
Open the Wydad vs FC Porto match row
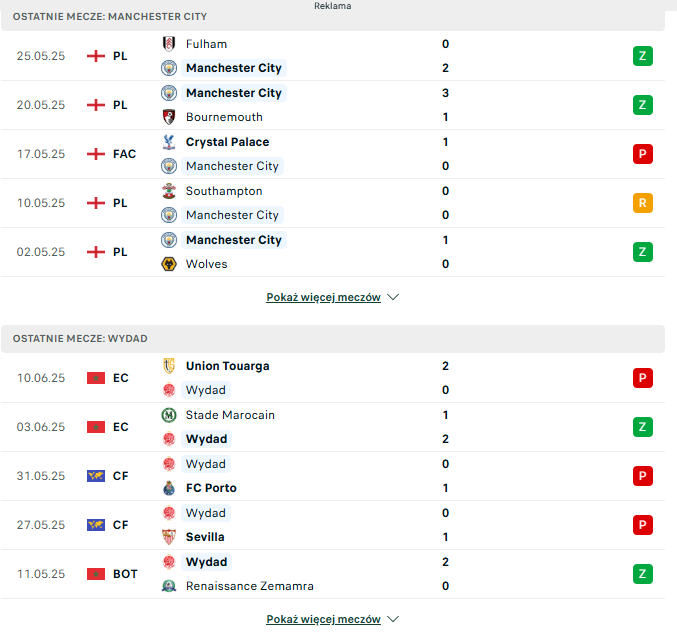(332, 476)
